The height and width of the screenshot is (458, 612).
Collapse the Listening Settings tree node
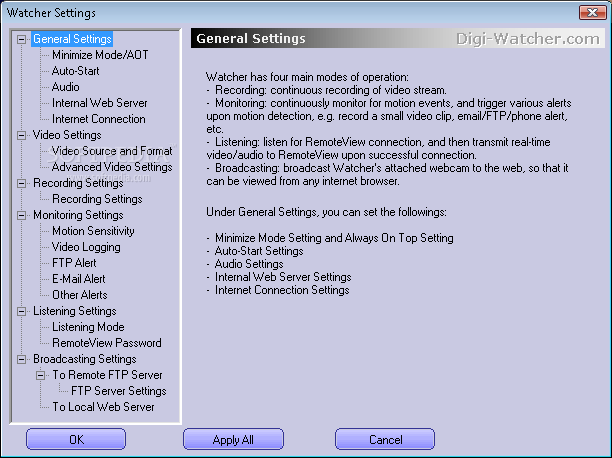(22, 312)
